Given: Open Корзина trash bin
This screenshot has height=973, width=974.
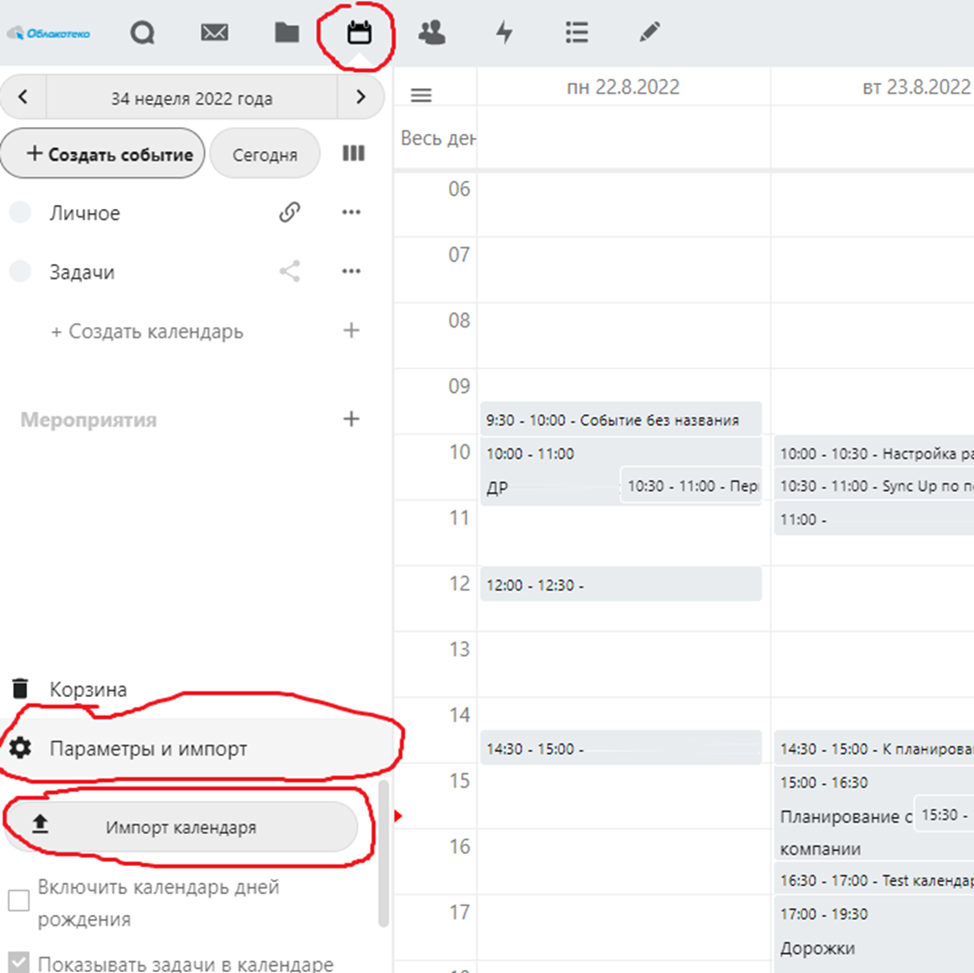Looking at the screenshot, I should coord(88,689).
